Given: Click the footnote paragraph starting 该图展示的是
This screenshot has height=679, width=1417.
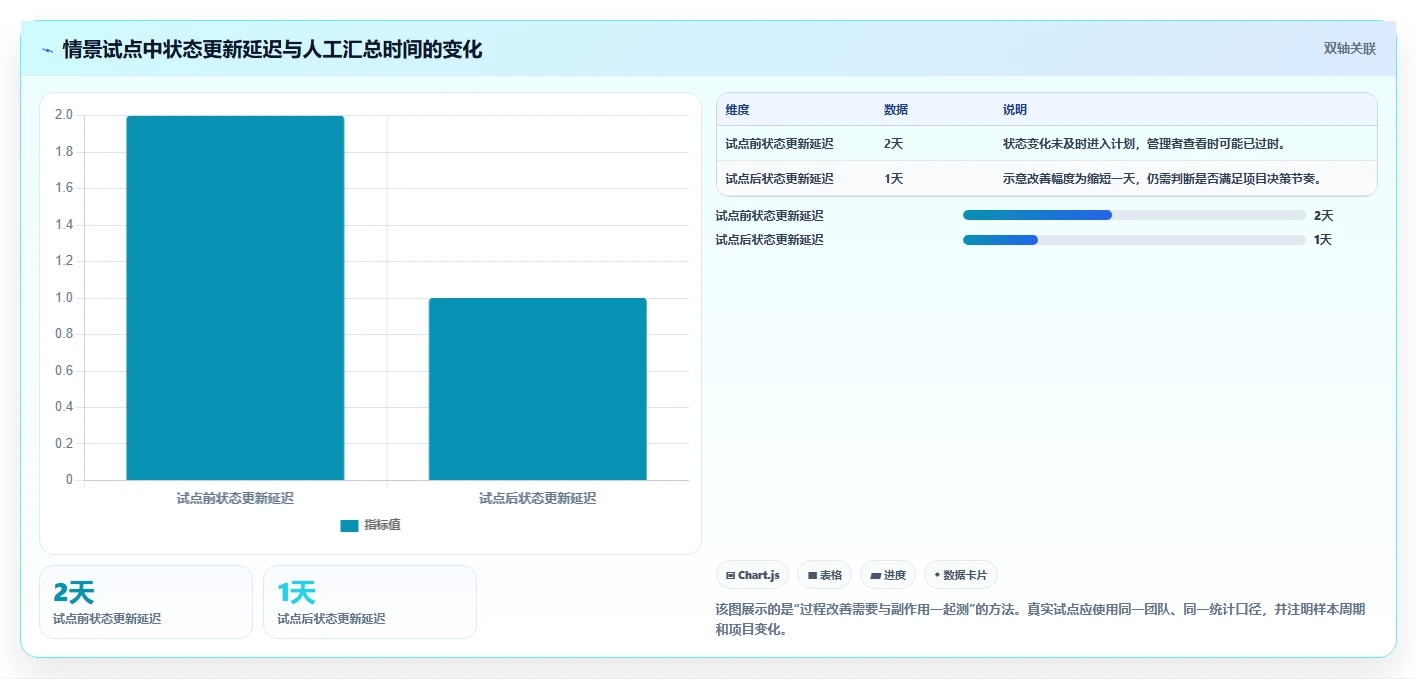Looking at the screenshot, I should 1041,619.
